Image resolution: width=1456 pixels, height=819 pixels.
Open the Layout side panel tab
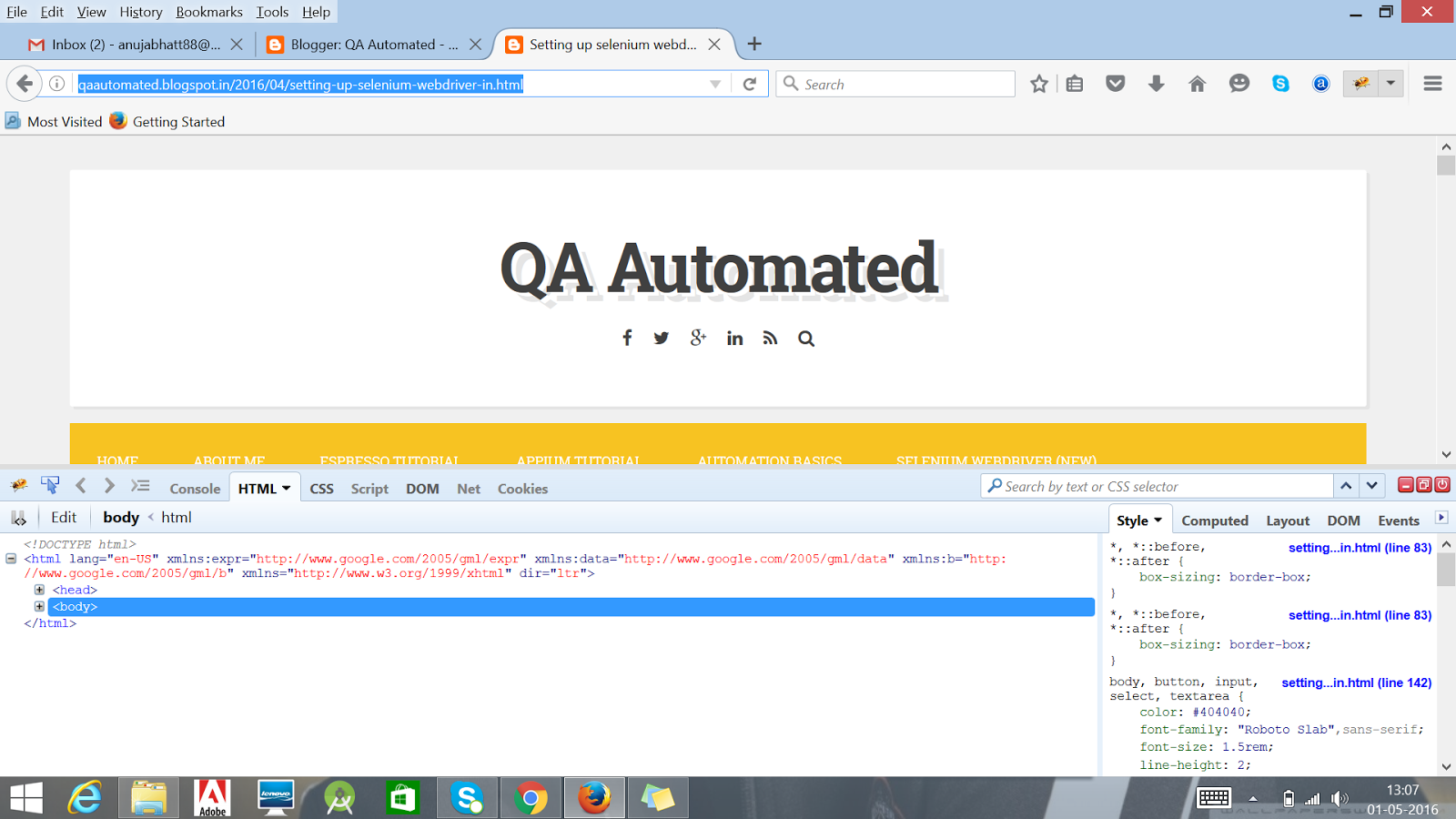click(1288, 521)
